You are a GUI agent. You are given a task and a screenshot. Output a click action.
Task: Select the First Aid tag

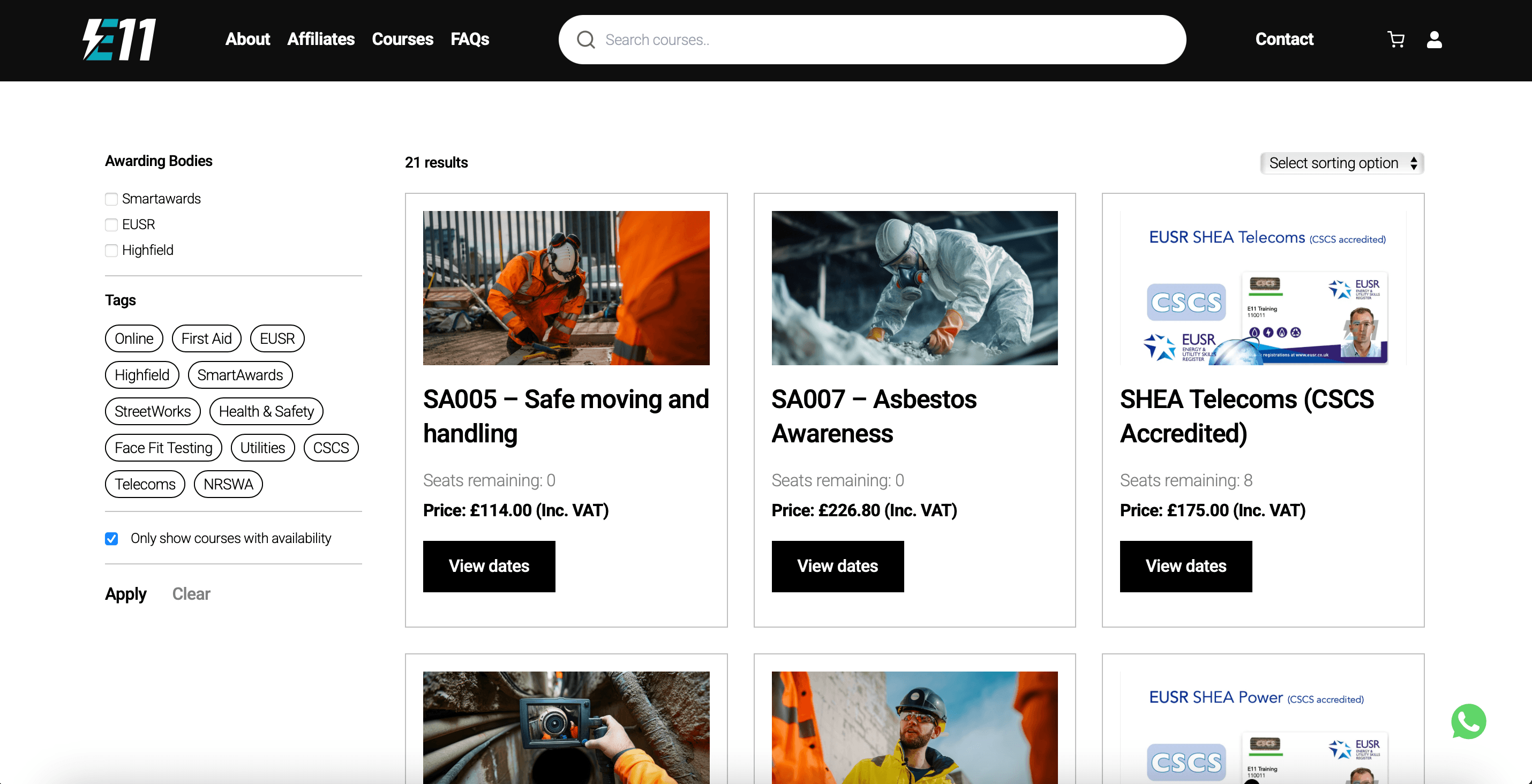(x=206, y=338)
